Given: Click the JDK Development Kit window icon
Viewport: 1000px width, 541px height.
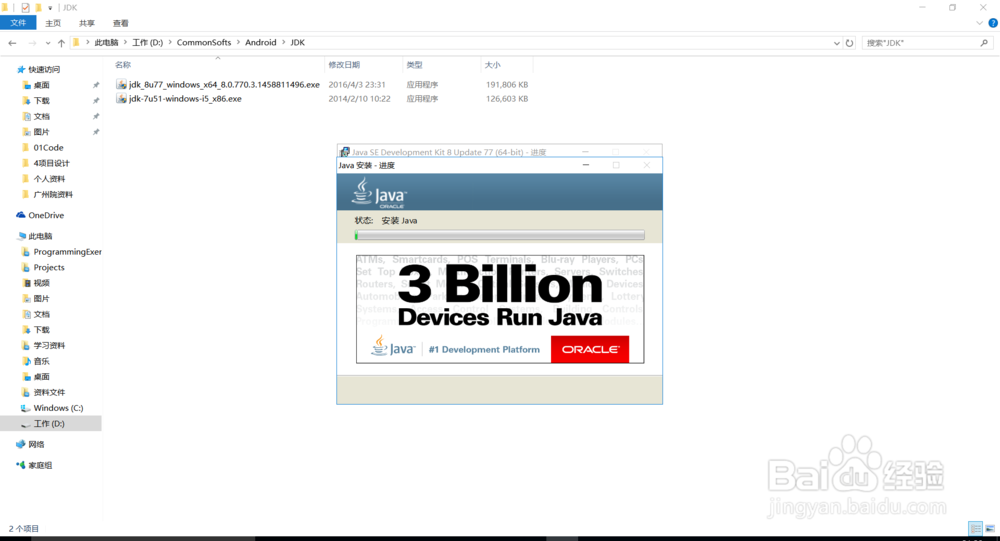Looking at the screenshot, I should pos(344,152).
